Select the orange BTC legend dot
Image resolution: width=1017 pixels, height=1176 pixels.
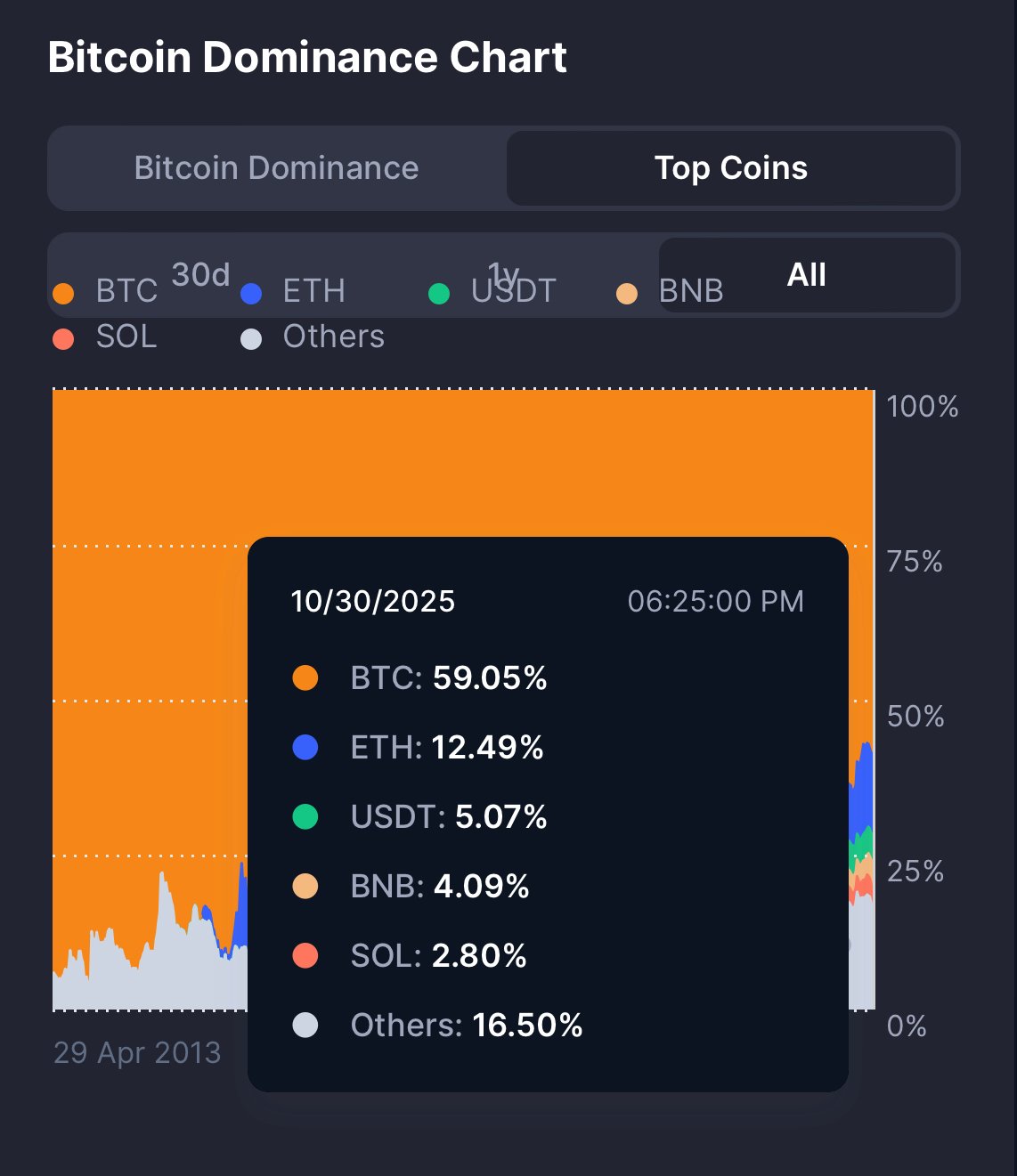64,291
